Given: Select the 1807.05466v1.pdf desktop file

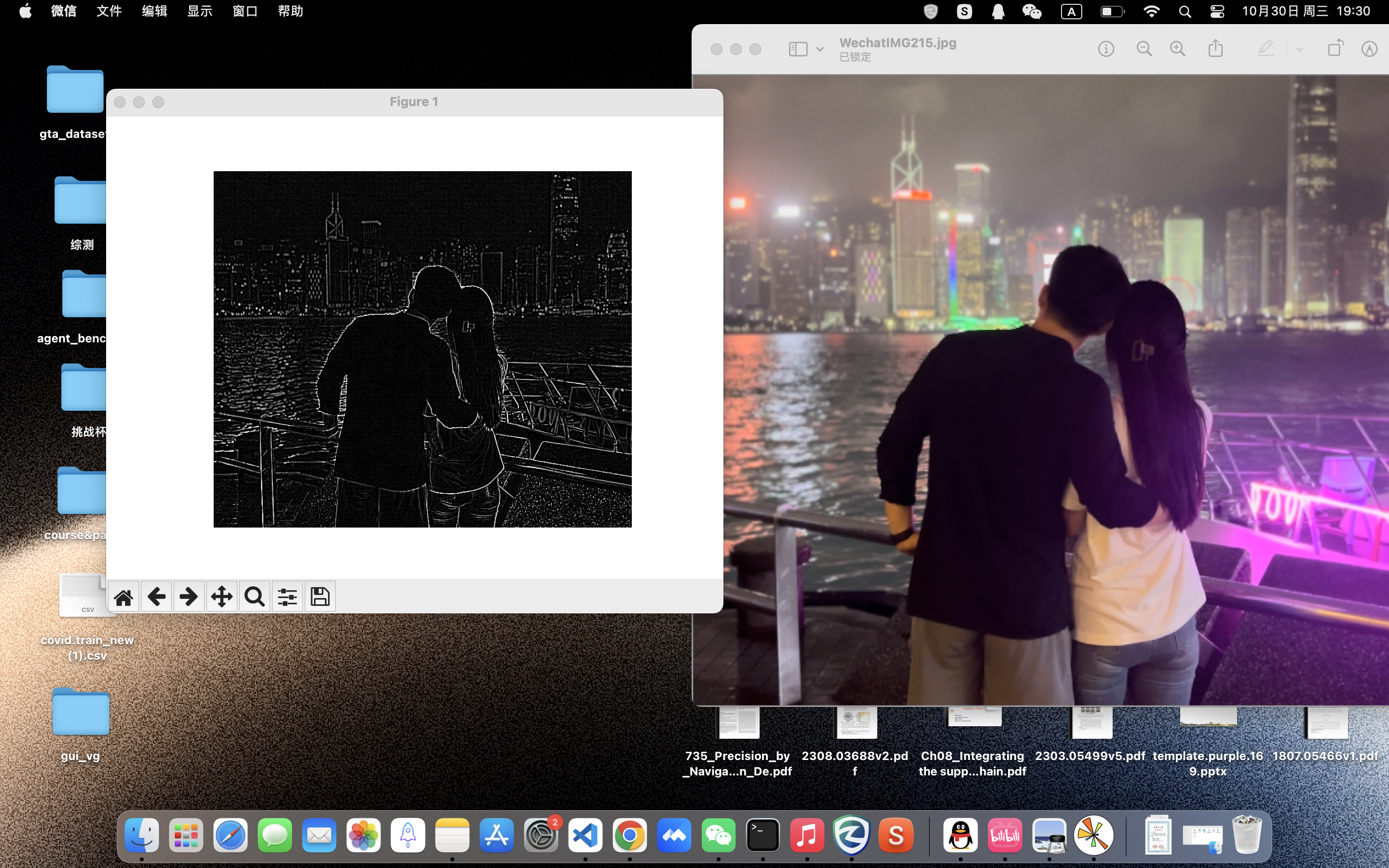Looking at the screenshot, I should [1326, 722].
